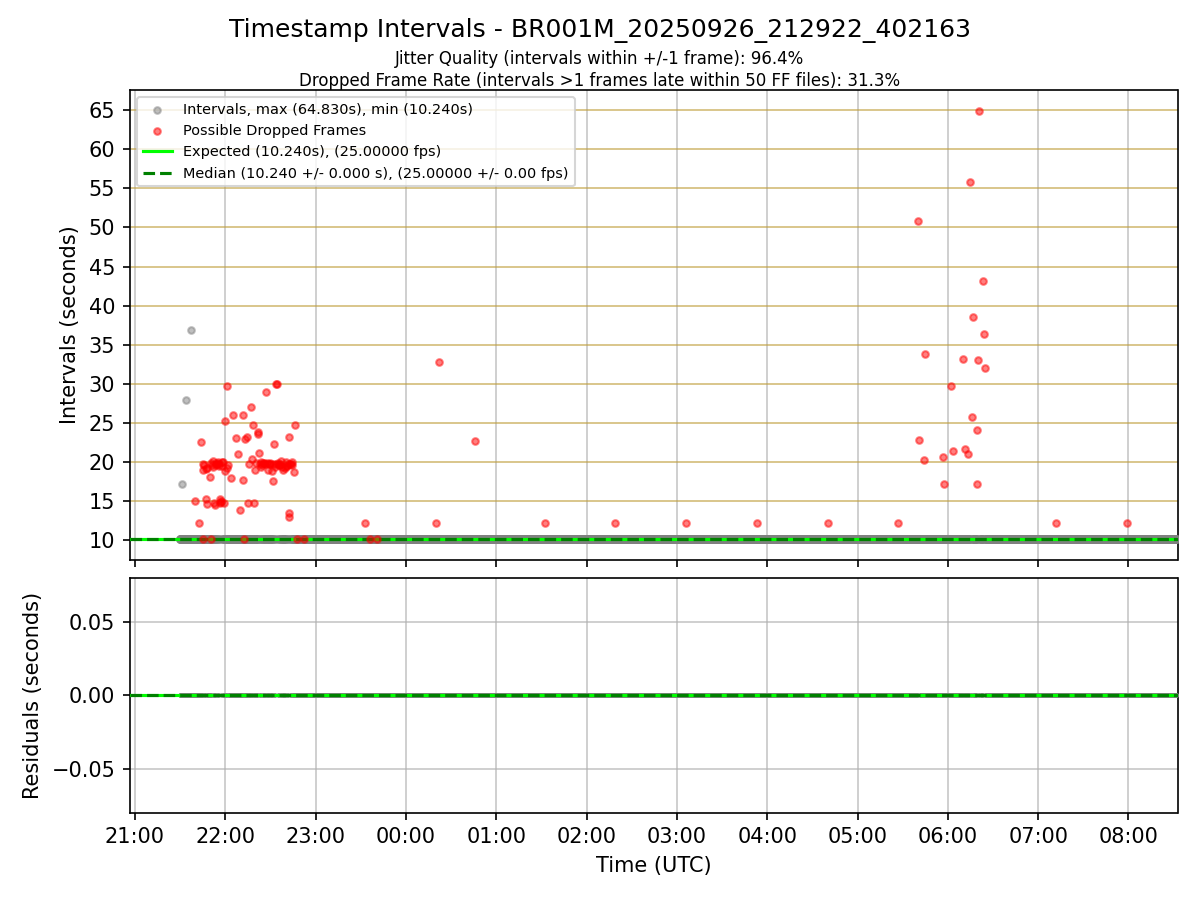
Task: Click x-axis tick label '21:00'
Action: (135, 834)
